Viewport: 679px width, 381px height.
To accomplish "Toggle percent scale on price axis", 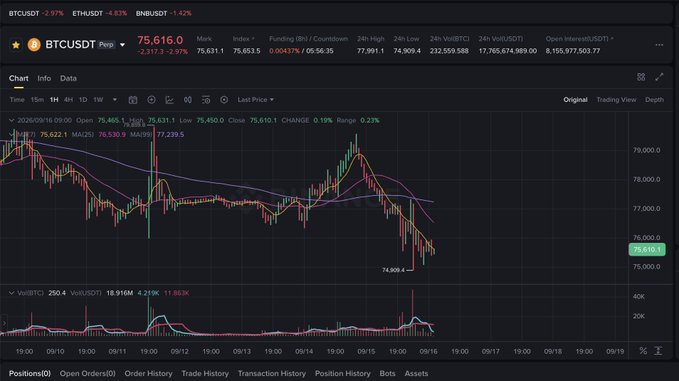I will click(643, 351).
